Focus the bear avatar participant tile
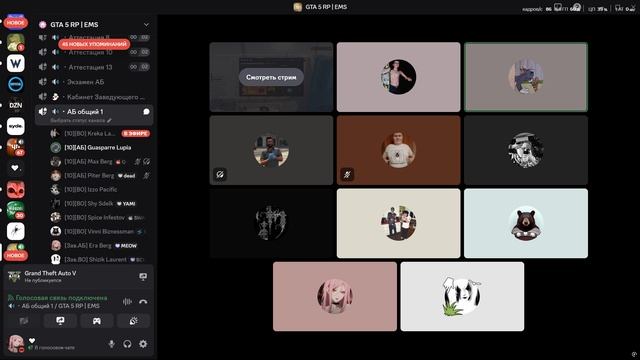This screenshot has height=360, width=640. coord(526,223)
